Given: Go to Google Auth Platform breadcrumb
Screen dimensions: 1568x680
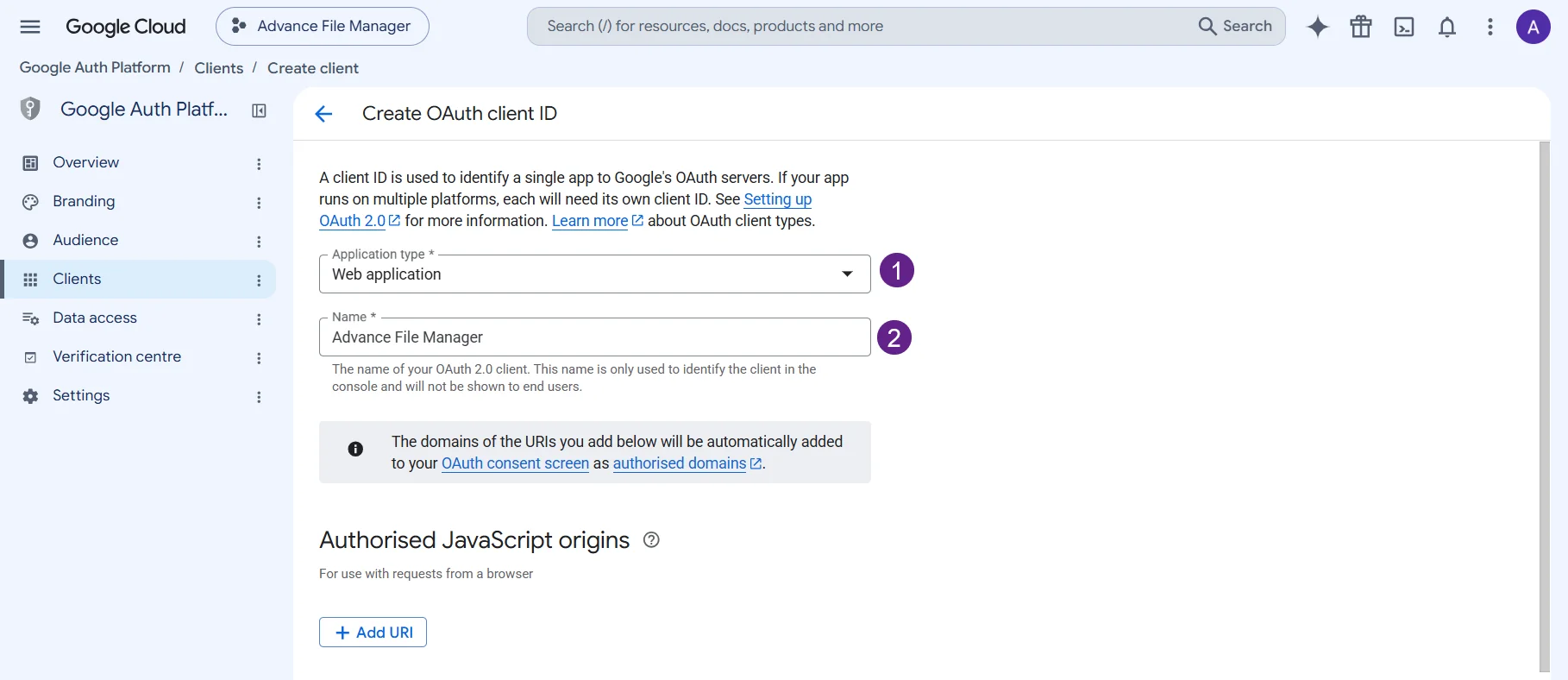Looking at the screenshot, I should click(x=95, y=67).
